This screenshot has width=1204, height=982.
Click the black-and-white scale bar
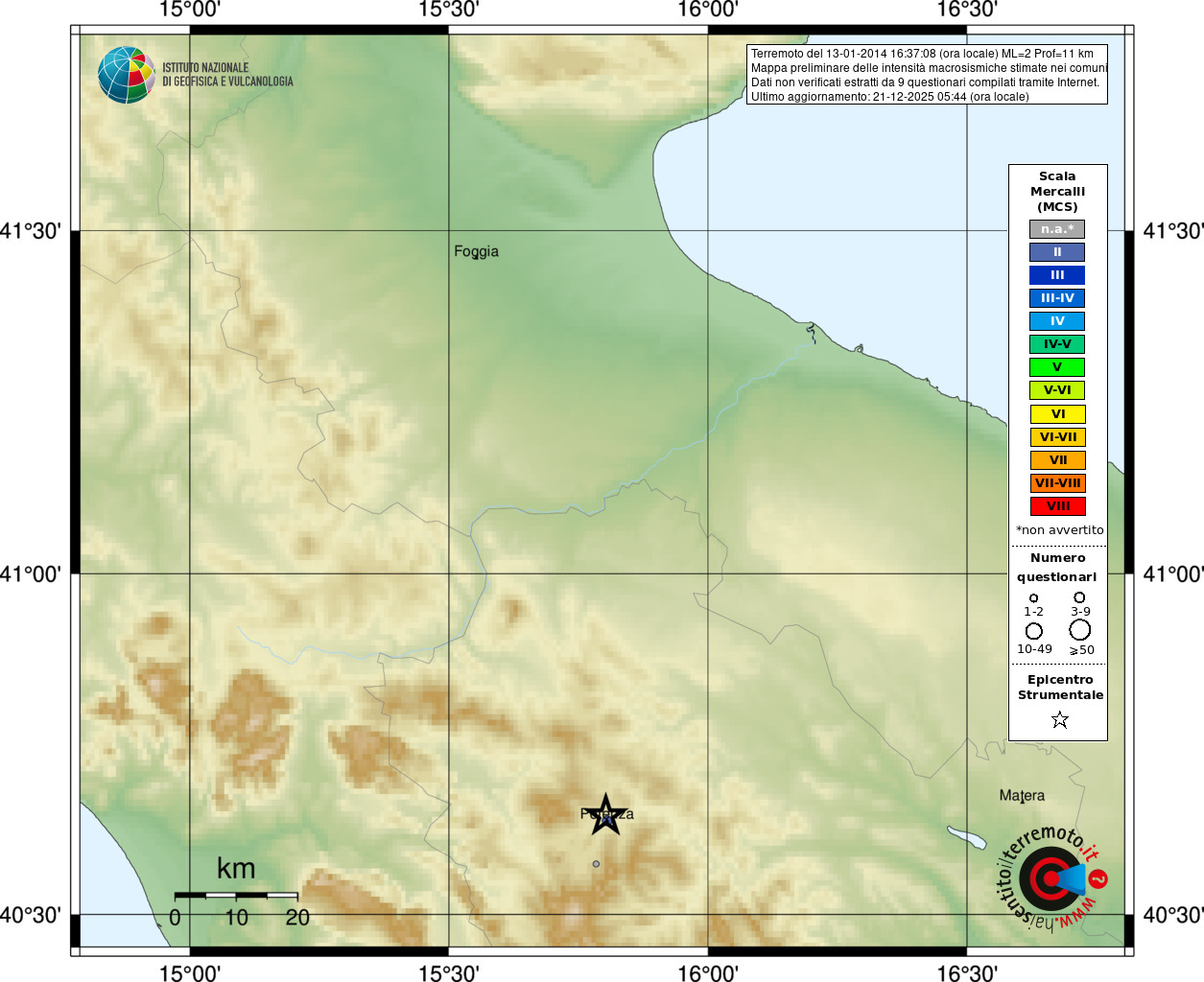[236, 895]
